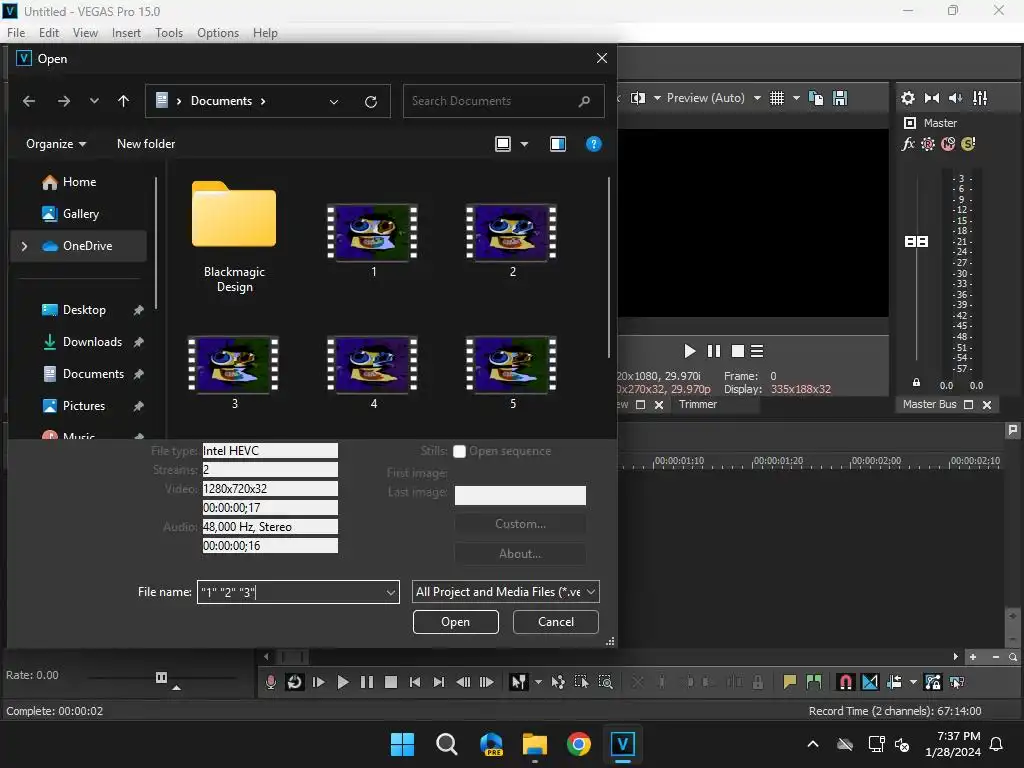Open the Tools menu

tap(168, 33)
